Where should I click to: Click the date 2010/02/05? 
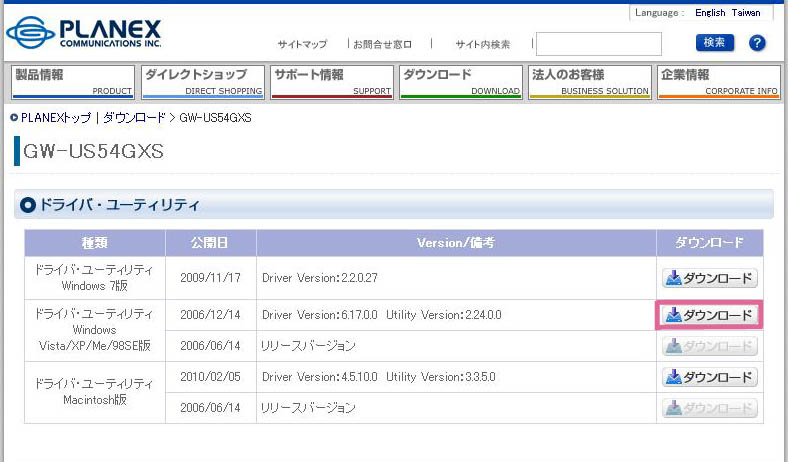210,377
